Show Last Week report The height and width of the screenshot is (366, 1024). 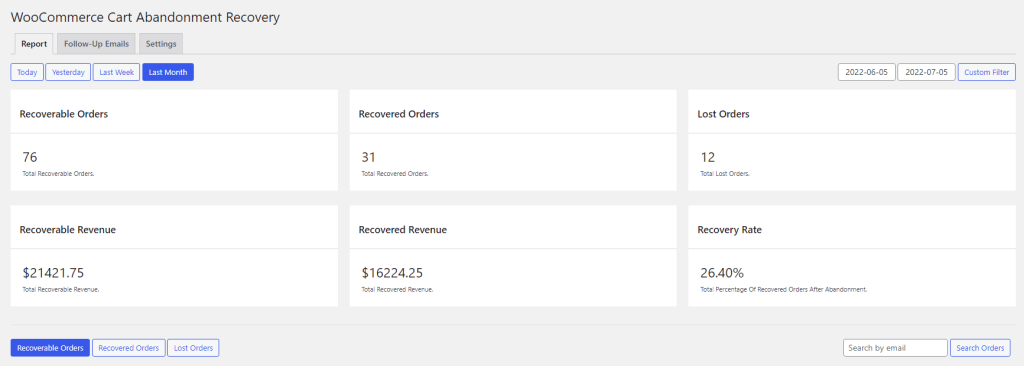click(116, 73)
